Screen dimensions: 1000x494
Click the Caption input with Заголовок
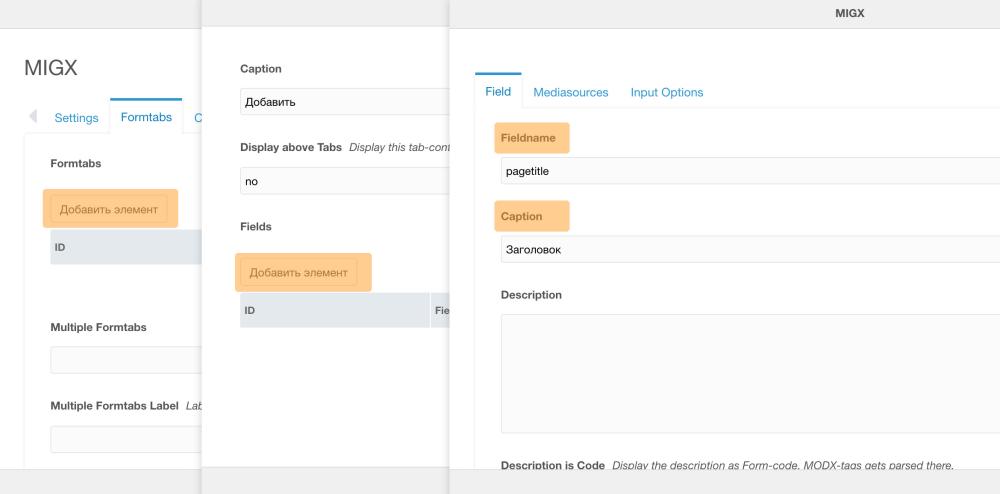pos(750,249)
